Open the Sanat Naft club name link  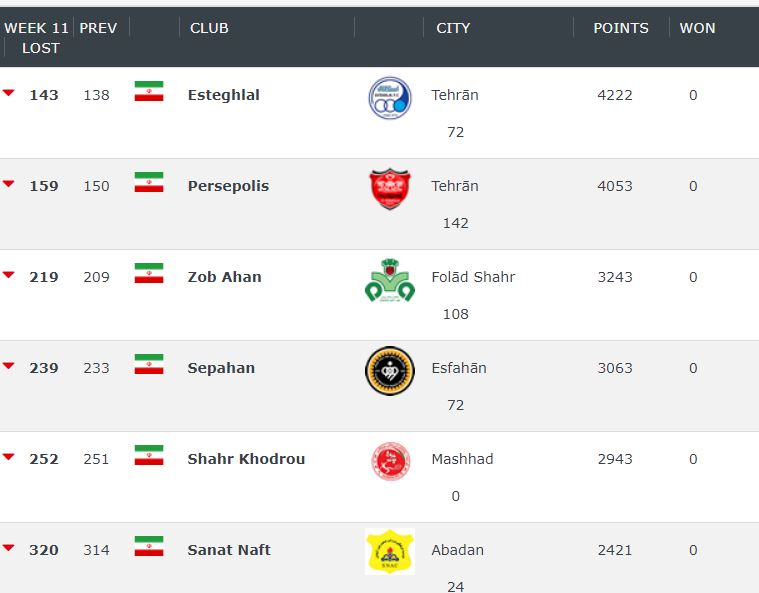[x=229, y=550]
